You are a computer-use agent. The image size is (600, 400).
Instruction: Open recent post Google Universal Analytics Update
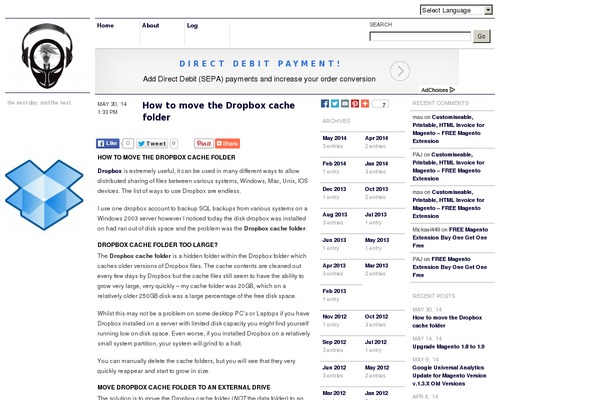pos(449,376)
